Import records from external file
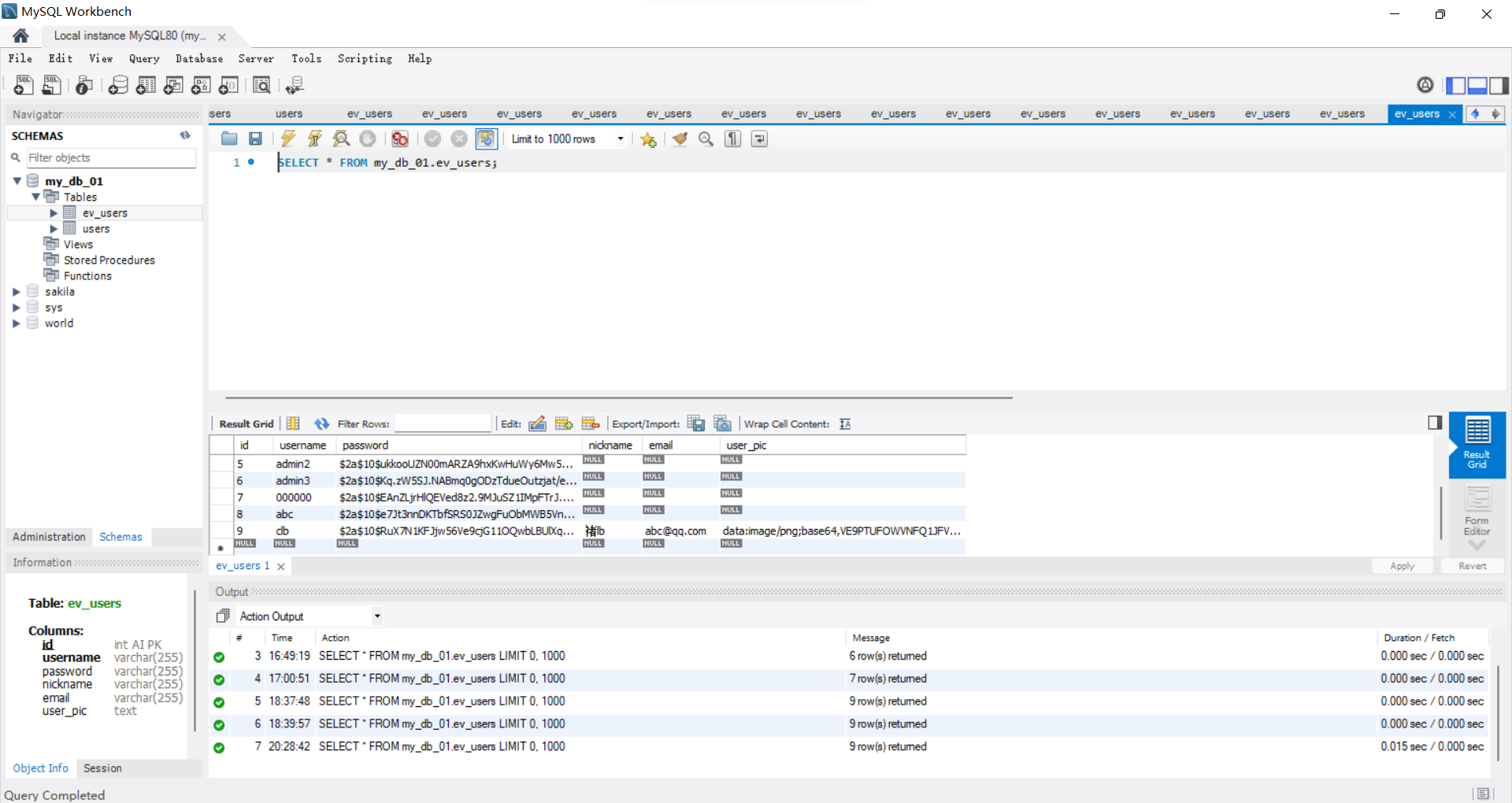1512x803 pixels. pyautogui.click(x=723, y=424)
